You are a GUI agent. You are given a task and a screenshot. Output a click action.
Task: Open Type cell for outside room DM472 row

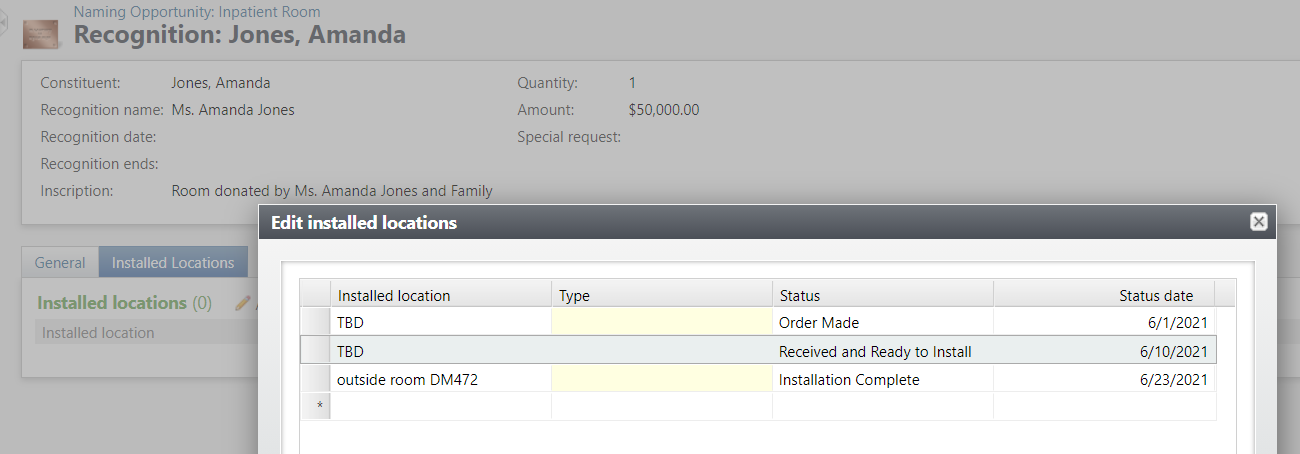661,380
